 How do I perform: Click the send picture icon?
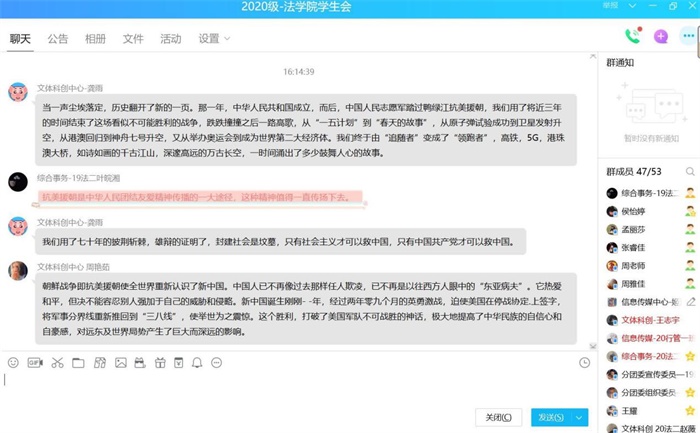(x=121, y=363)
